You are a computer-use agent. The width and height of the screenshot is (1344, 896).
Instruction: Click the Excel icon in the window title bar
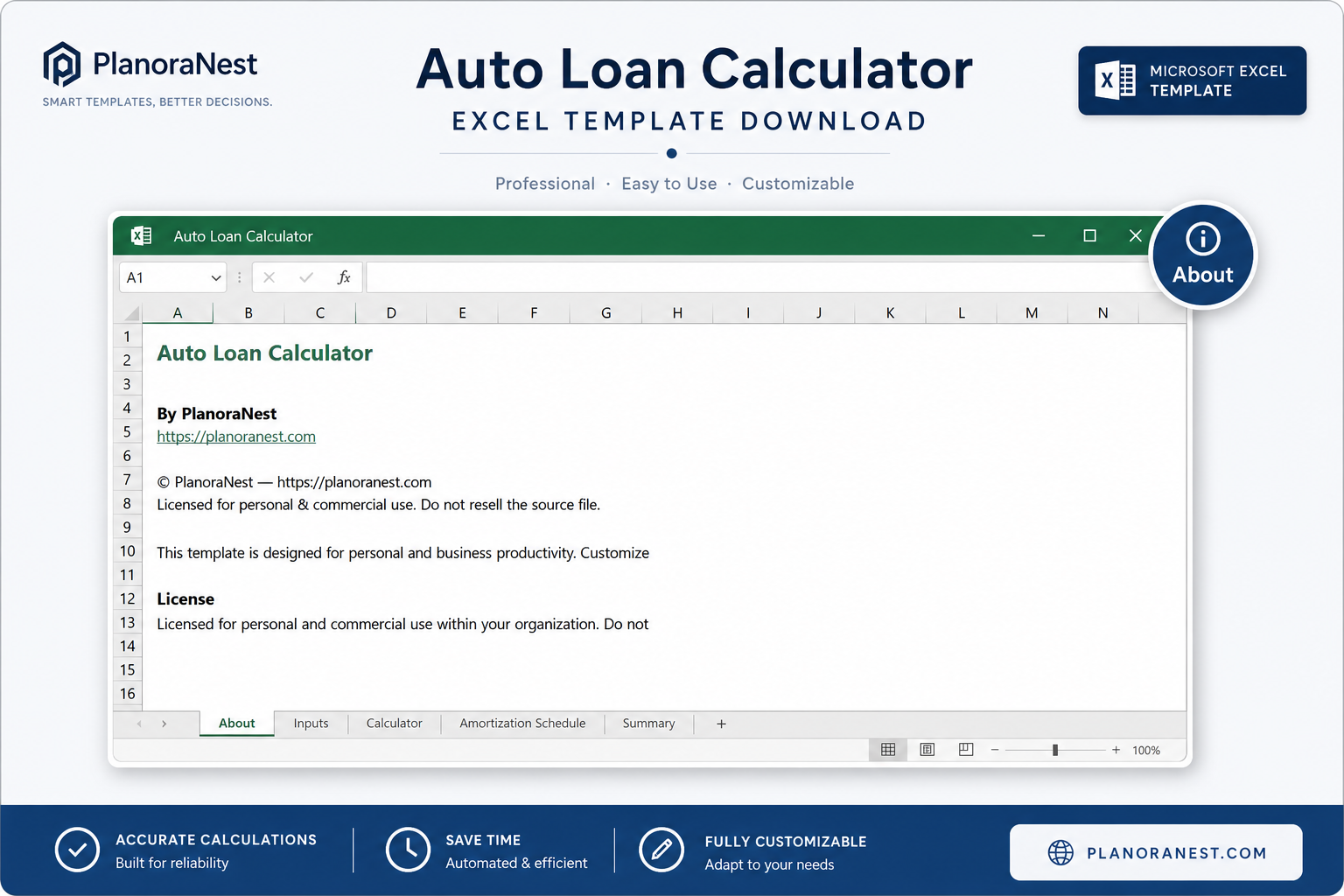coord(141,235)
